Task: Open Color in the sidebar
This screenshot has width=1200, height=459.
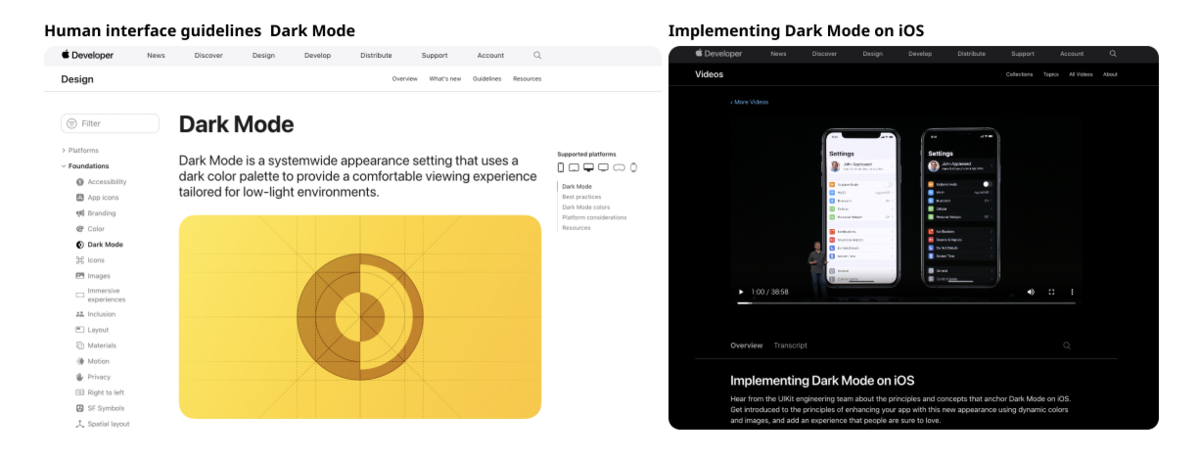Action: click(x=90, y=229)
